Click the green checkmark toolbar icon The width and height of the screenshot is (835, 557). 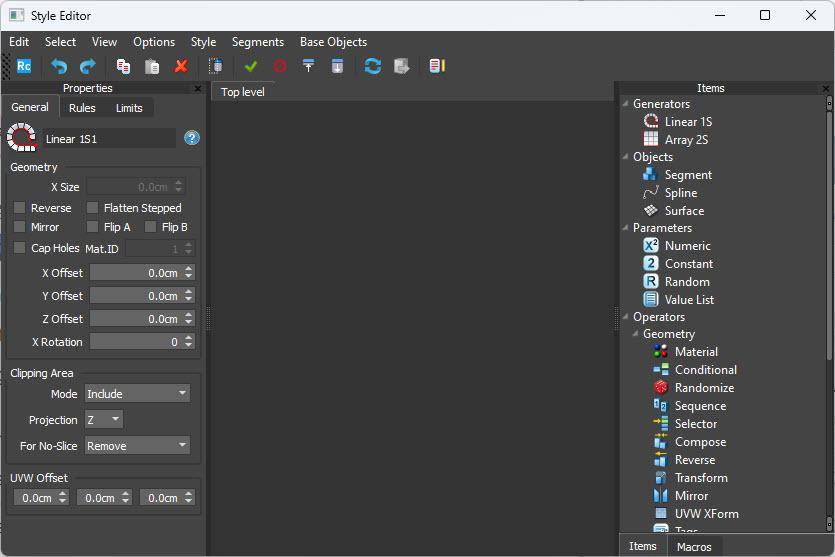pyautogui.click(x=251, y=66)
